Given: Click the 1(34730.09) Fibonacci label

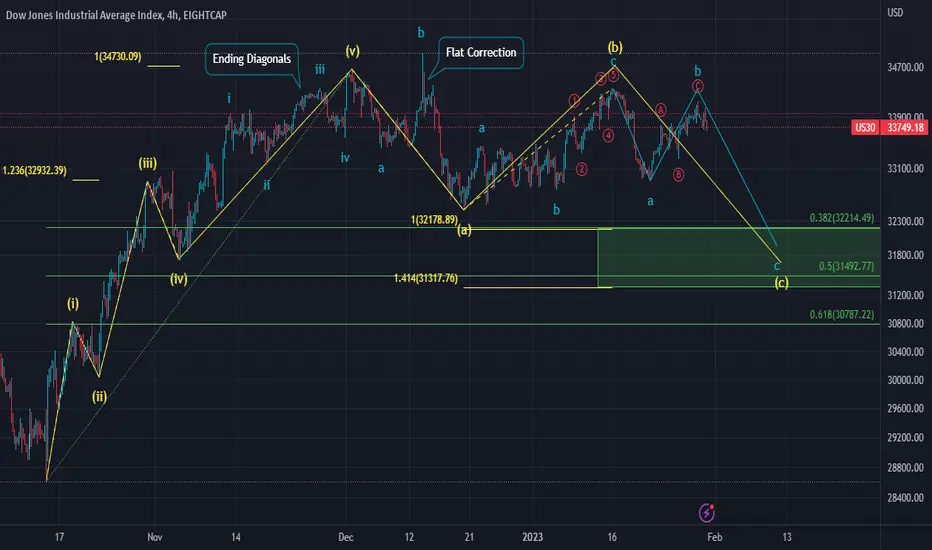Looking at the screenshot, I should (118, 56).
